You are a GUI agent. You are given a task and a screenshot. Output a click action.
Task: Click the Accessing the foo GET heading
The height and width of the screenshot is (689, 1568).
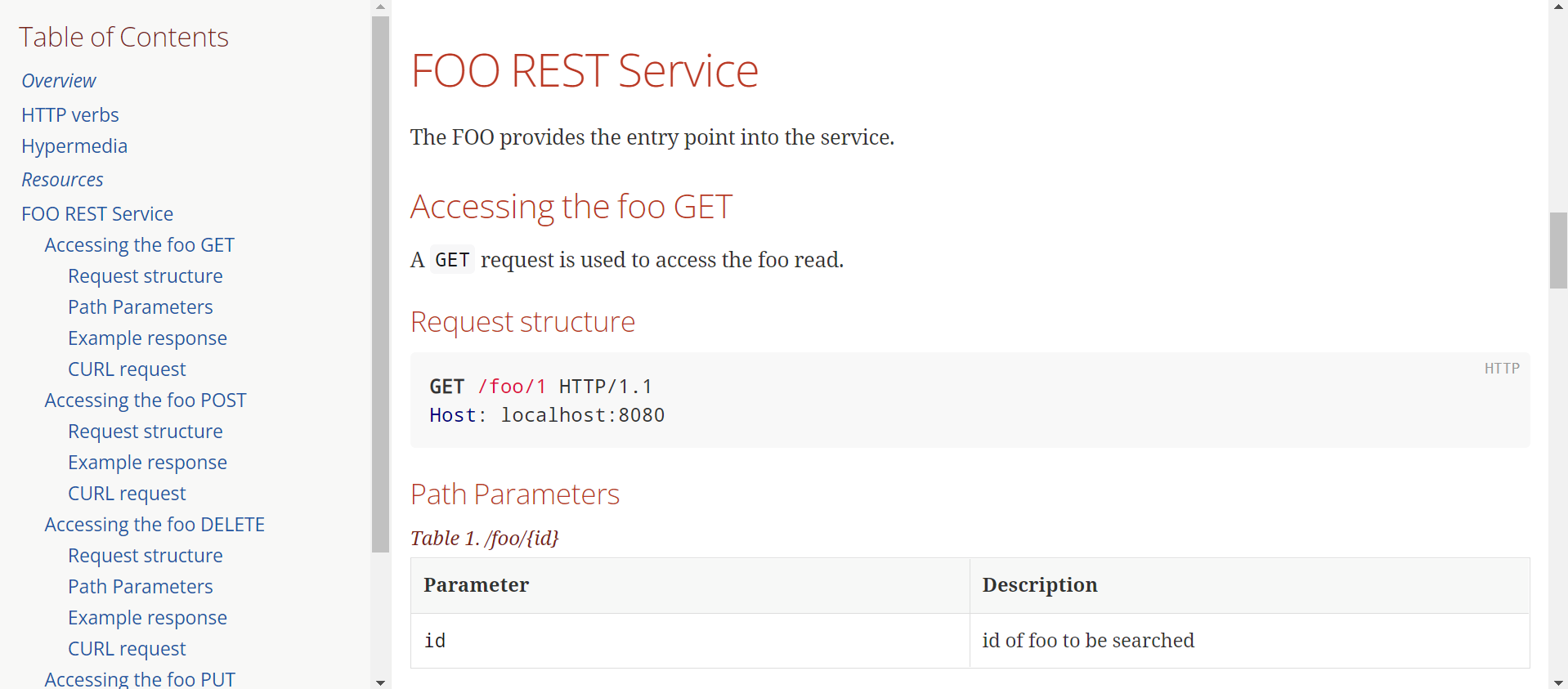571,207
